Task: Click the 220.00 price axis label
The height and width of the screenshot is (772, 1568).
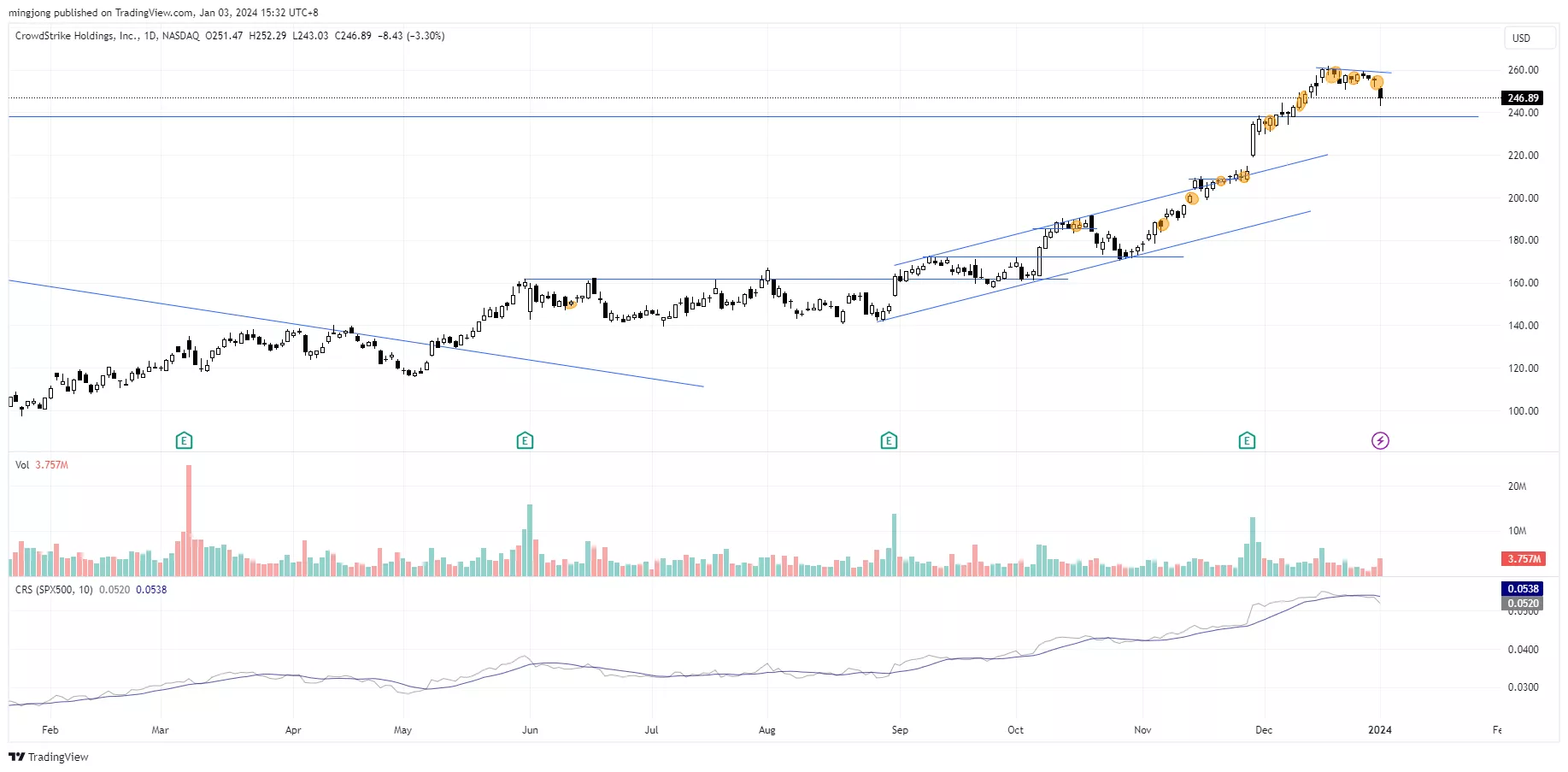Action: pyautogui.click(x=1523, y=156)
